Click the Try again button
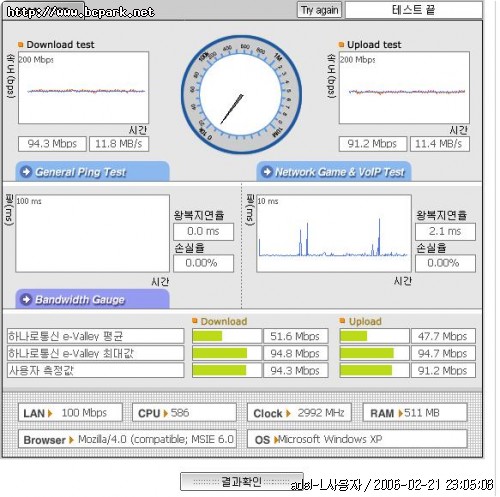Viewport: 500px width, 497px height. pos(319,10)
